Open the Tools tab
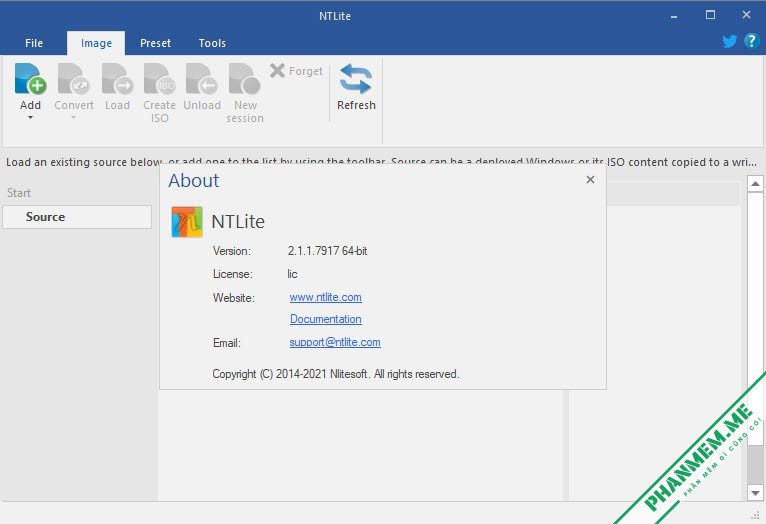The width and height of the screenshot is (766, 524). tap(212, 43)
